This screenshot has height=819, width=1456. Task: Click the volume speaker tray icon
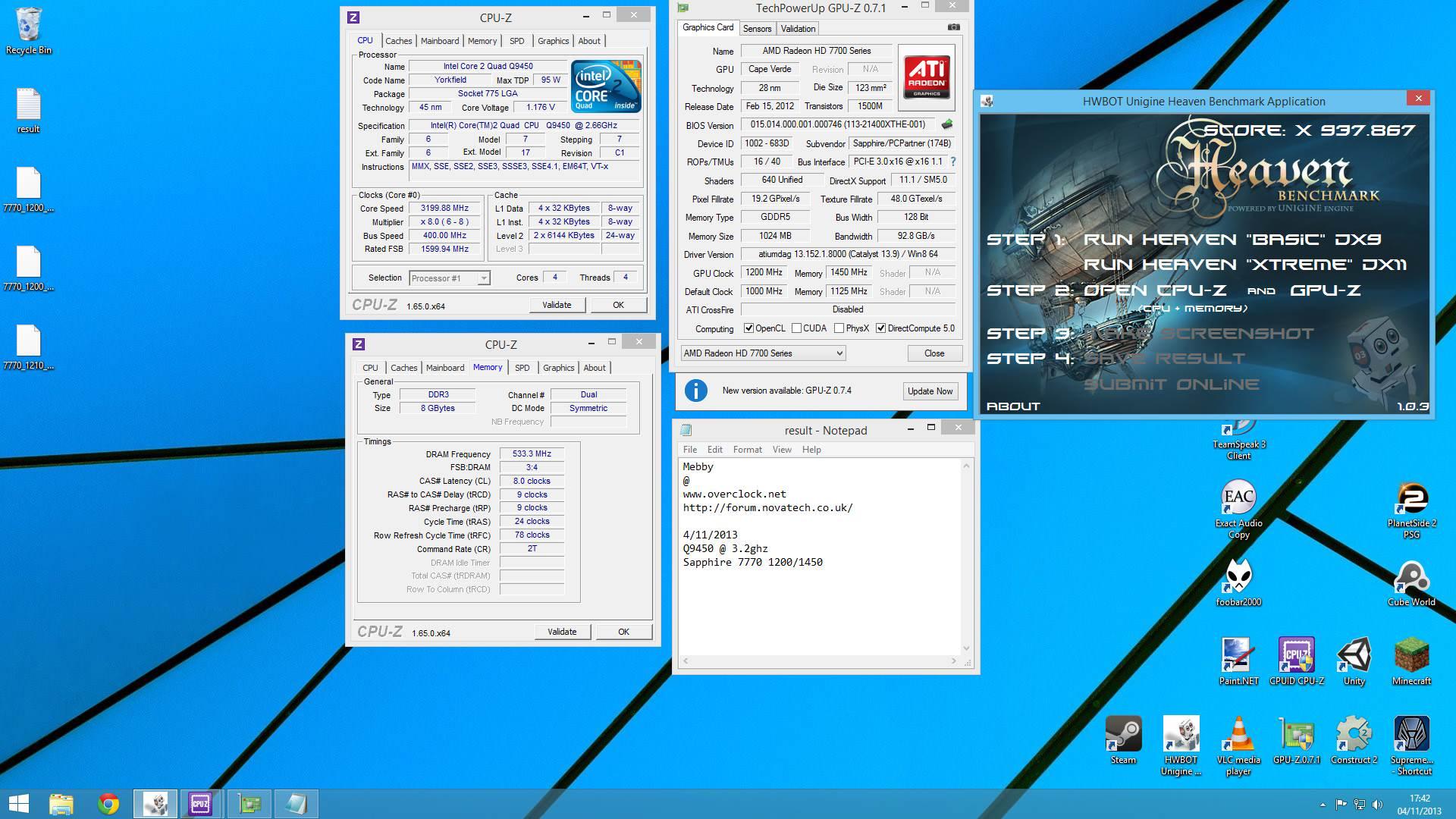tap(1377, 804)
